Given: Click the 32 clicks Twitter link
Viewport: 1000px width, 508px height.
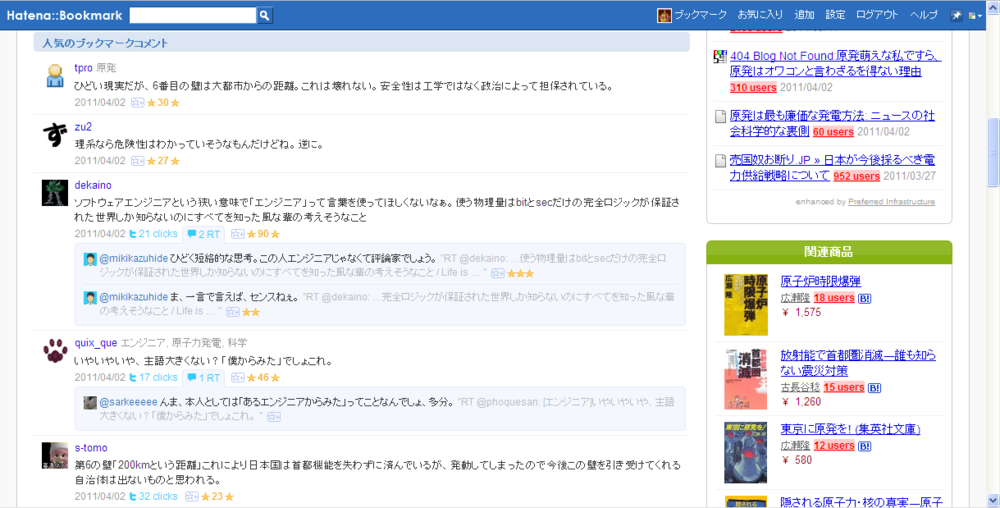Looking at the screenshot, I should point(153,496).
